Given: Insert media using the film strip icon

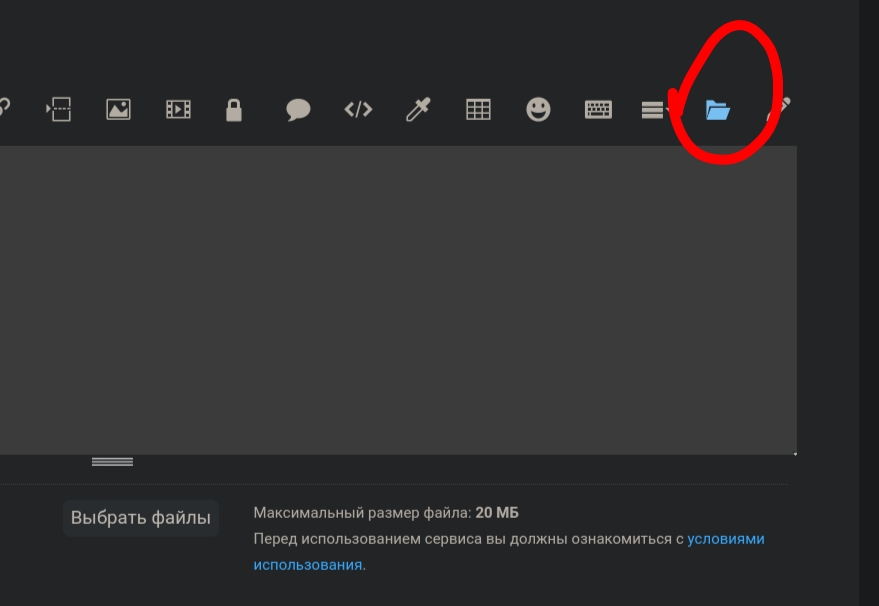Looking at the screenshot, I should click(x=178, y=109).
